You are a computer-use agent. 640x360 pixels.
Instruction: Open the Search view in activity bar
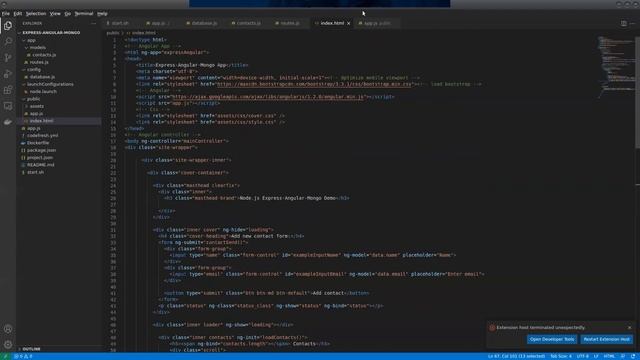pyautogui.click(x=8, y=42)
